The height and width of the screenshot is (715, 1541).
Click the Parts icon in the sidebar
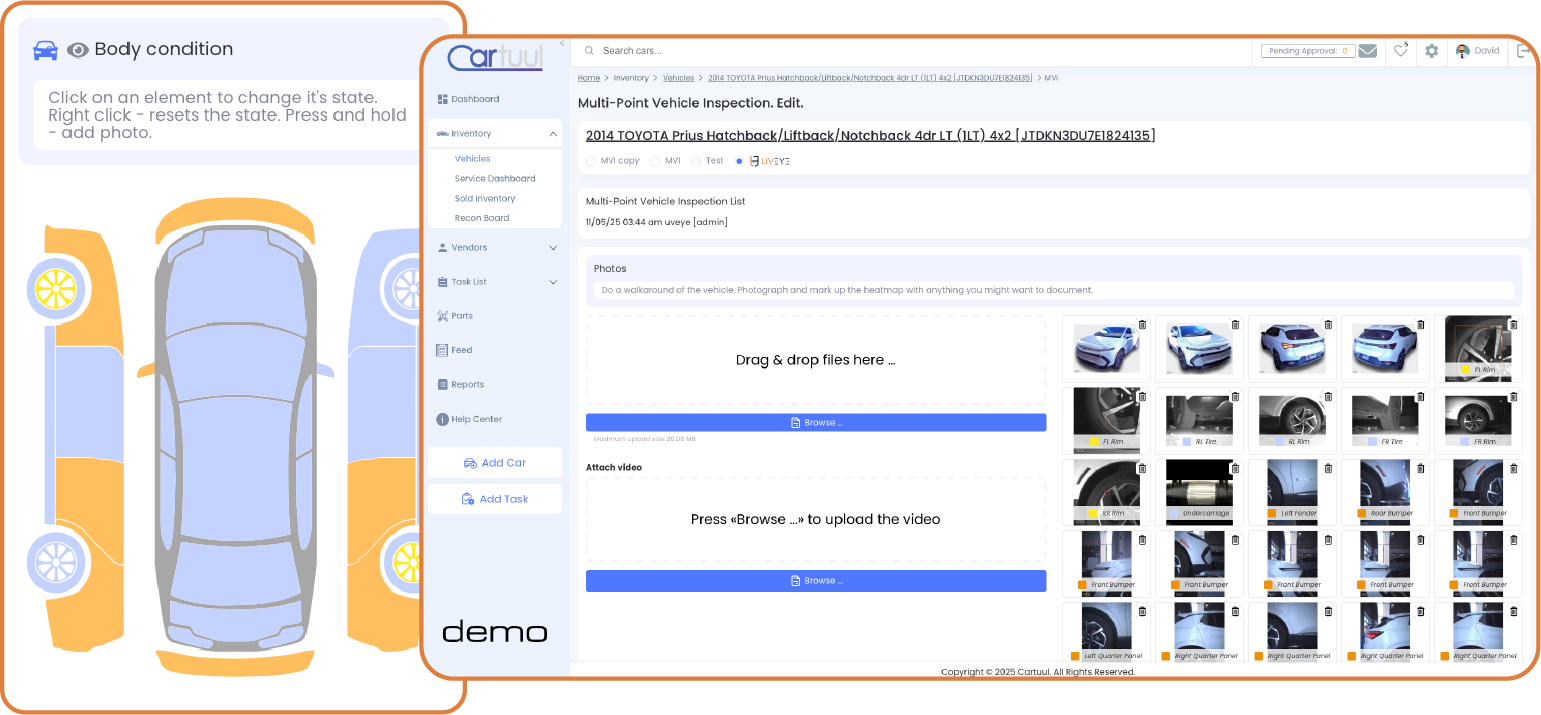[442, 316]
